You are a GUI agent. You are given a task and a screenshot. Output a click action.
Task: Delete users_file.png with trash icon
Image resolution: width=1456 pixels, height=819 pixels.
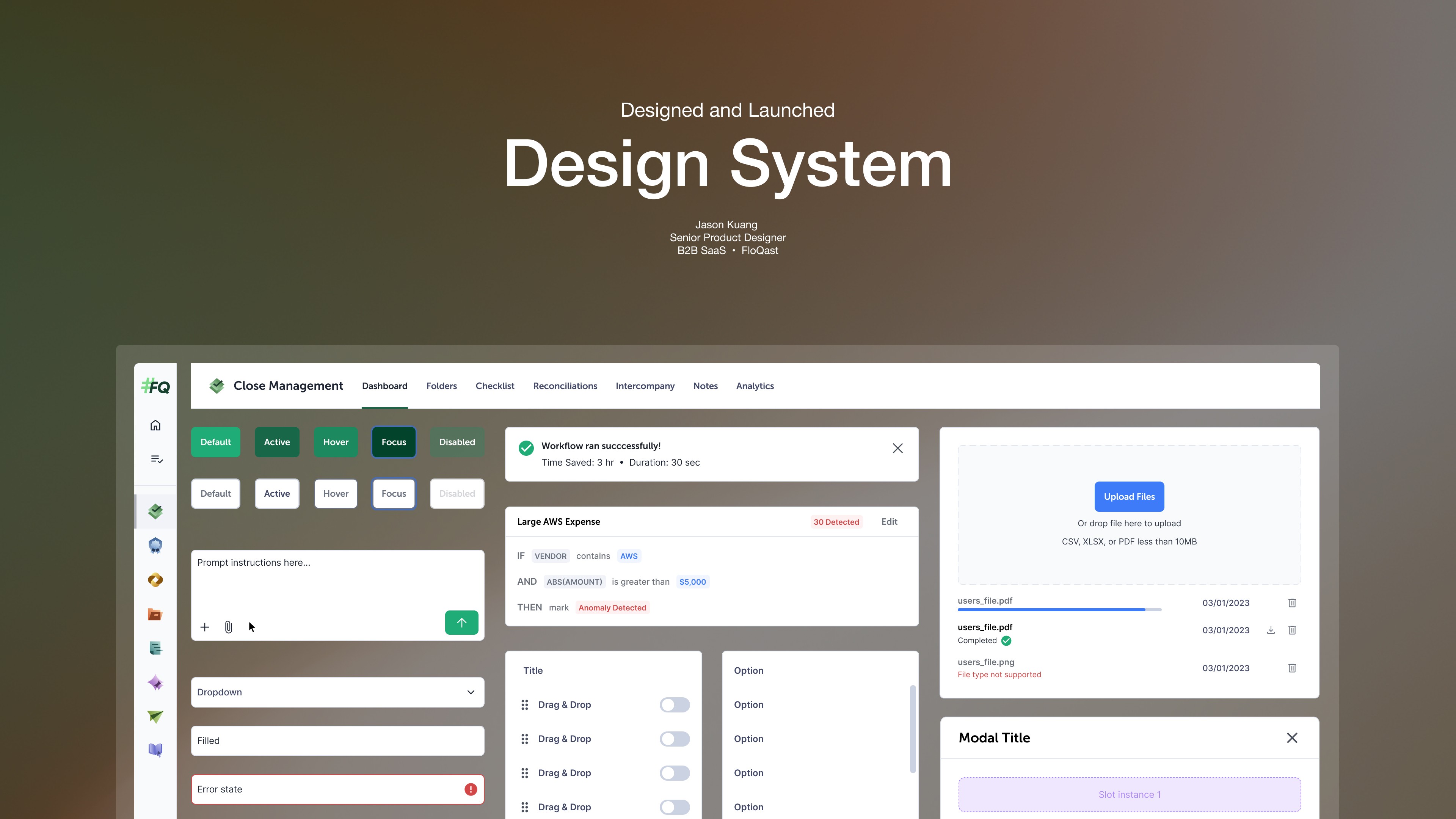point(1292,668)
